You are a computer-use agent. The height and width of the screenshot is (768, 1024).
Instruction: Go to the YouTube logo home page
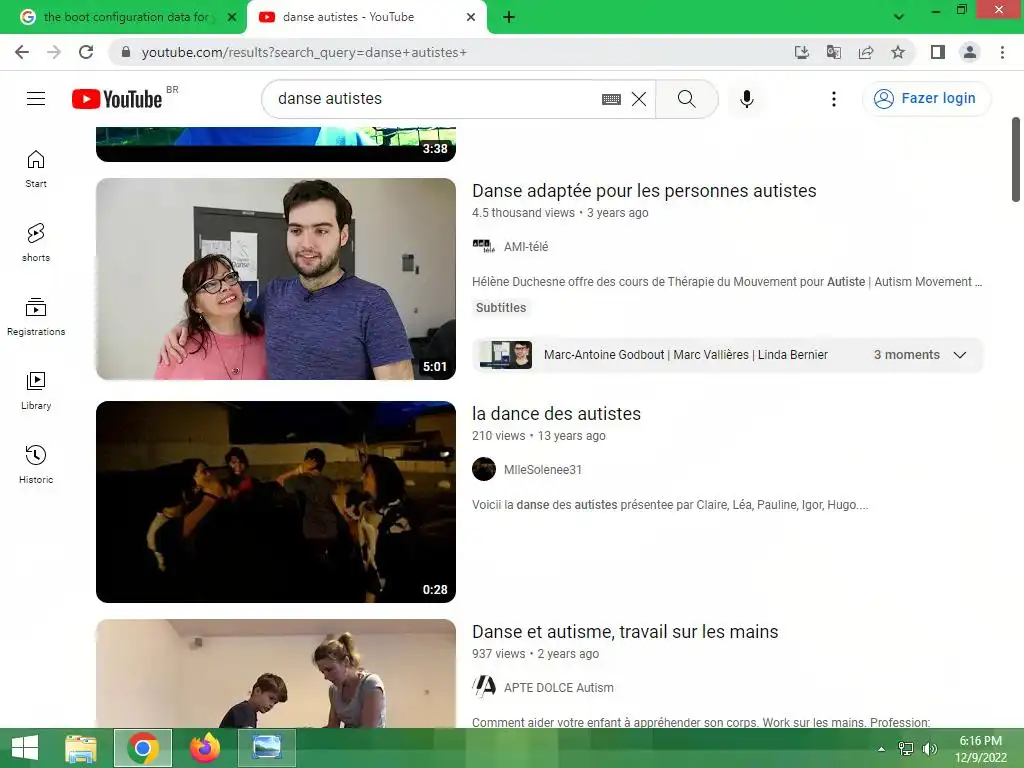tap(117, 99)
